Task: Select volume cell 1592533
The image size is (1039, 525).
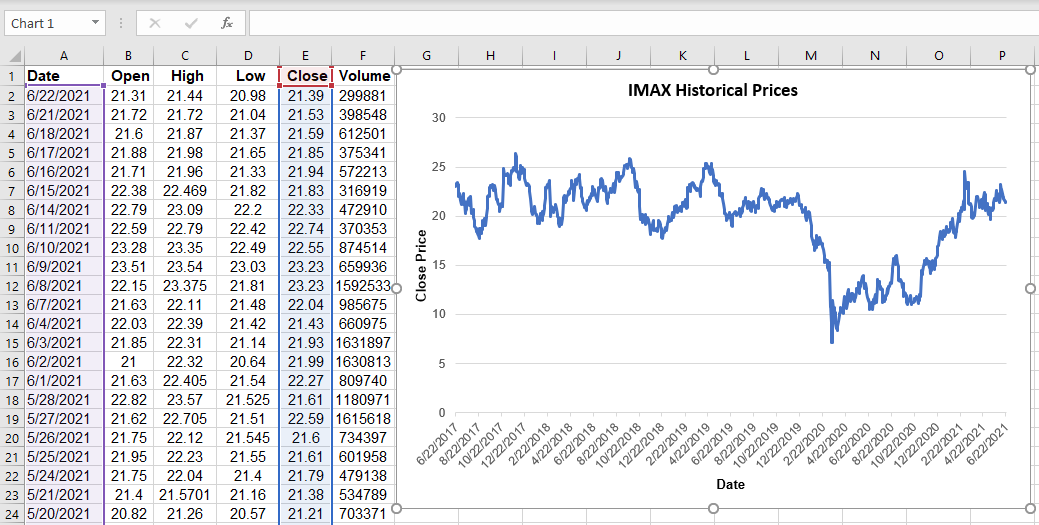Action: coord(364,286)
